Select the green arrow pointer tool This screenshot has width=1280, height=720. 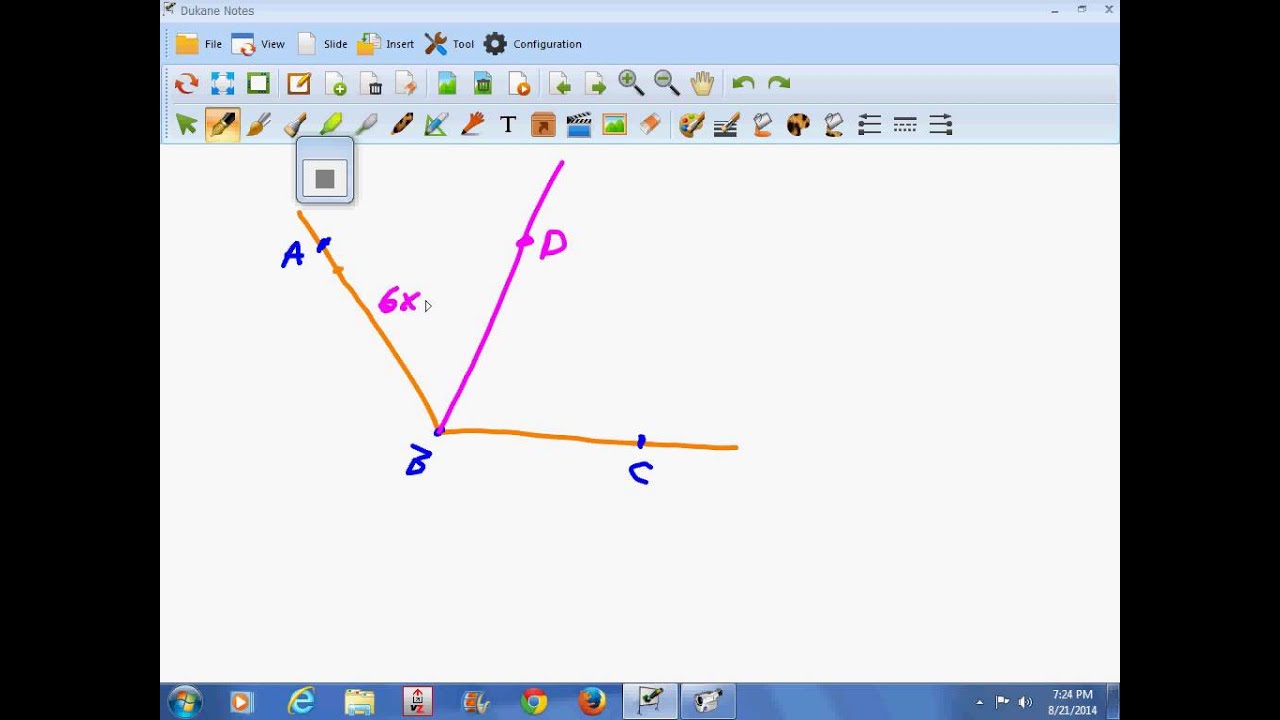186,125
